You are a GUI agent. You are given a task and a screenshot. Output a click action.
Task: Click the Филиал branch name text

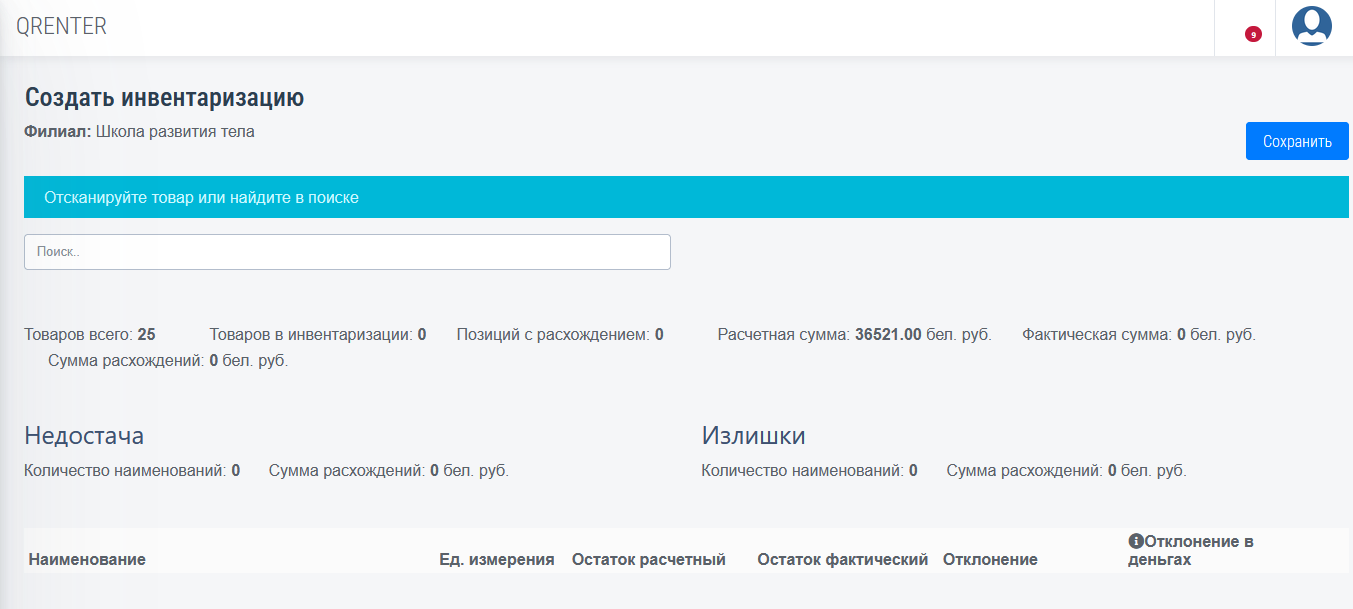(175, 131)
